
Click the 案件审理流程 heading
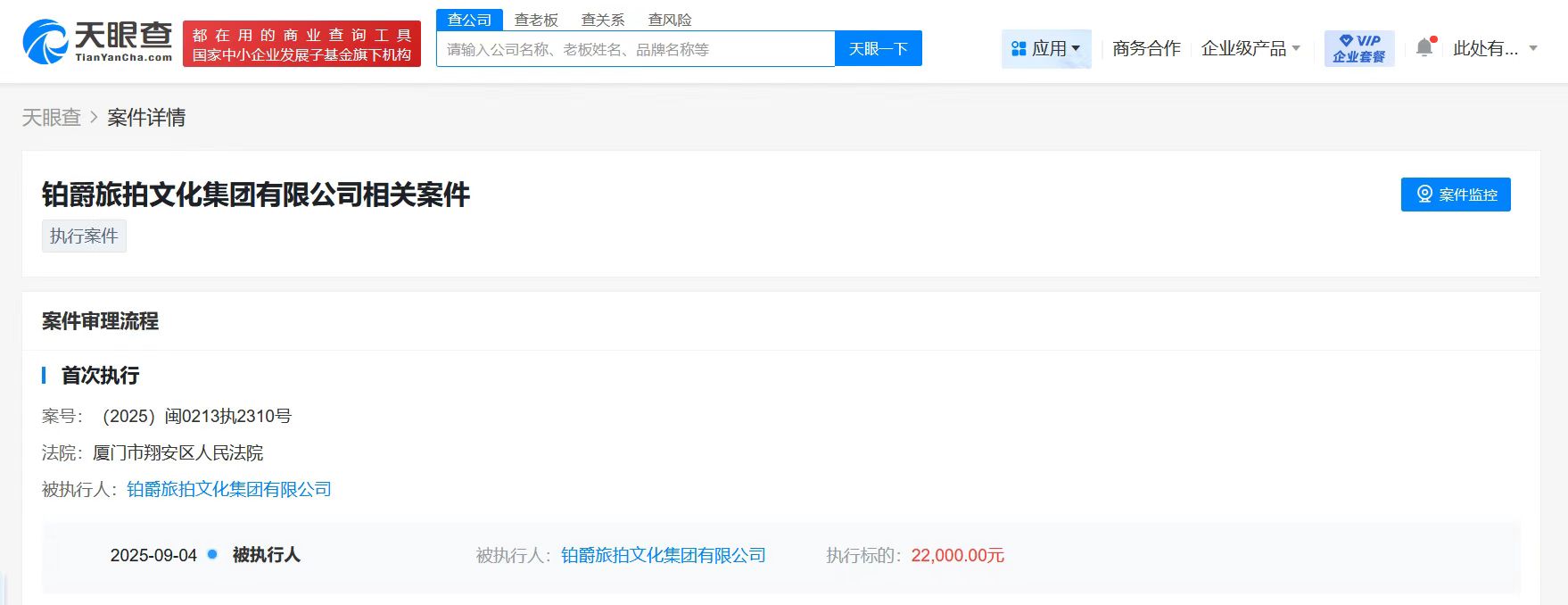pyautogui.click(x=100, y=321)
